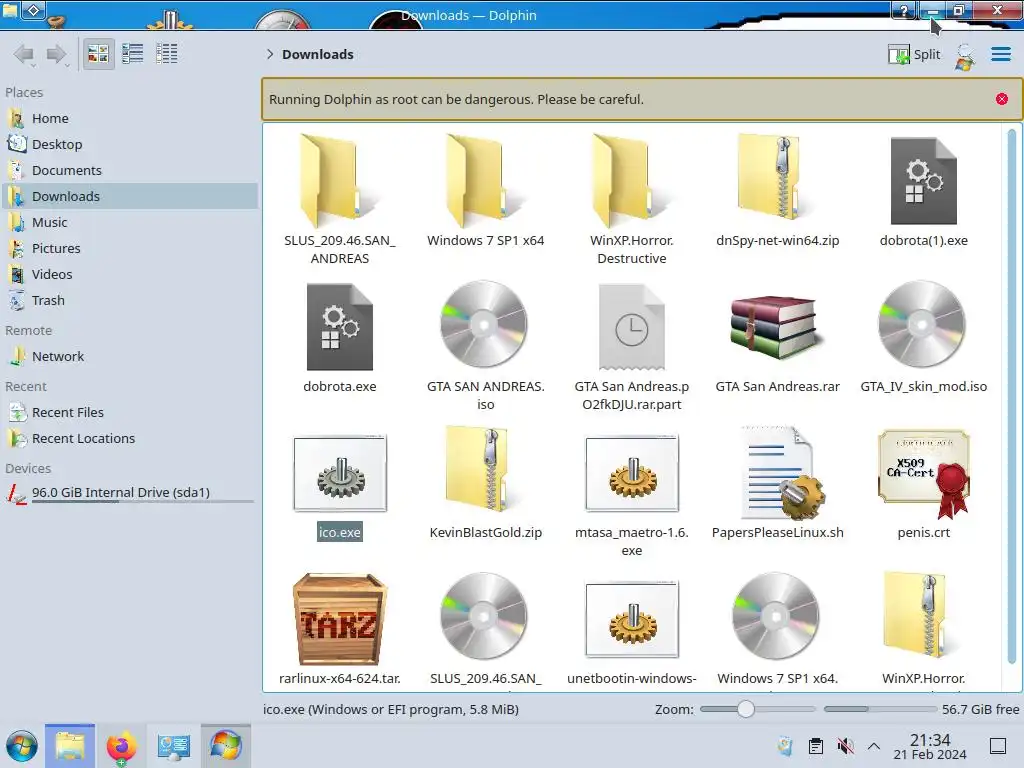Screen dimensions: 1024x768
Task: Select dobrota(1).exe file
Action: [x=923, y=191]
